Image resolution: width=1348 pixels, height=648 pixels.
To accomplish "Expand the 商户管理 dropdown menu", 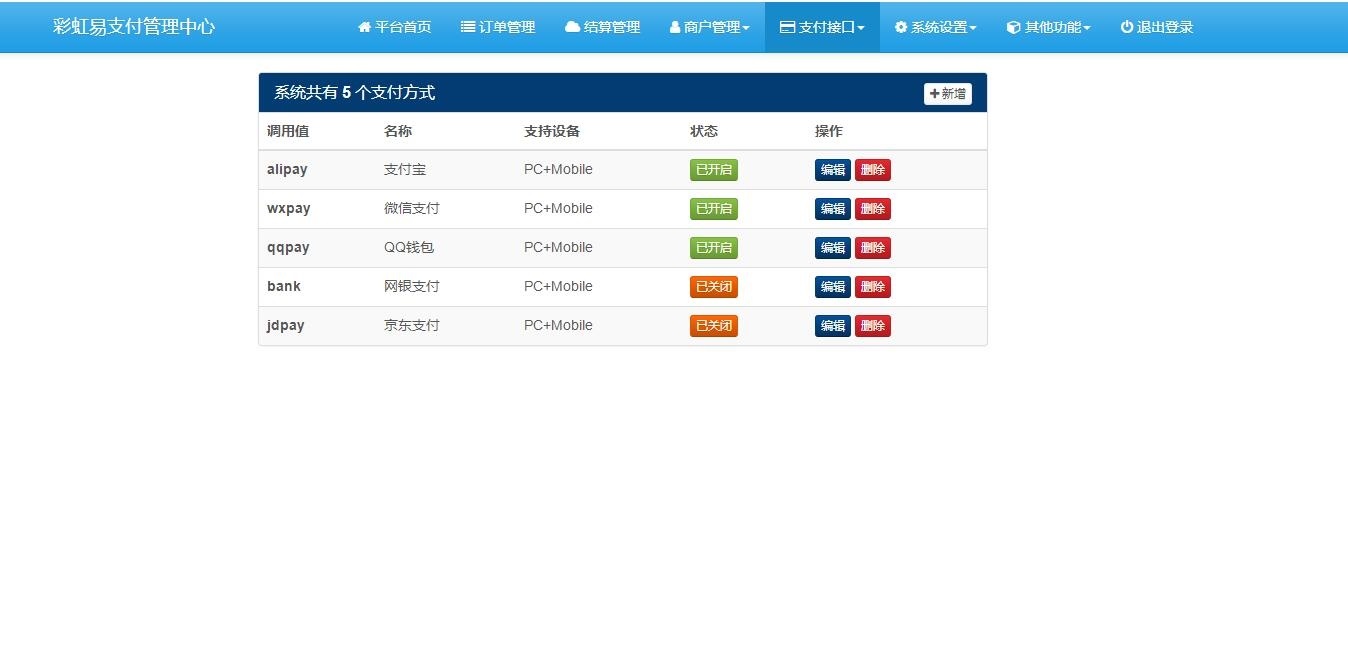I will (710, 27).
